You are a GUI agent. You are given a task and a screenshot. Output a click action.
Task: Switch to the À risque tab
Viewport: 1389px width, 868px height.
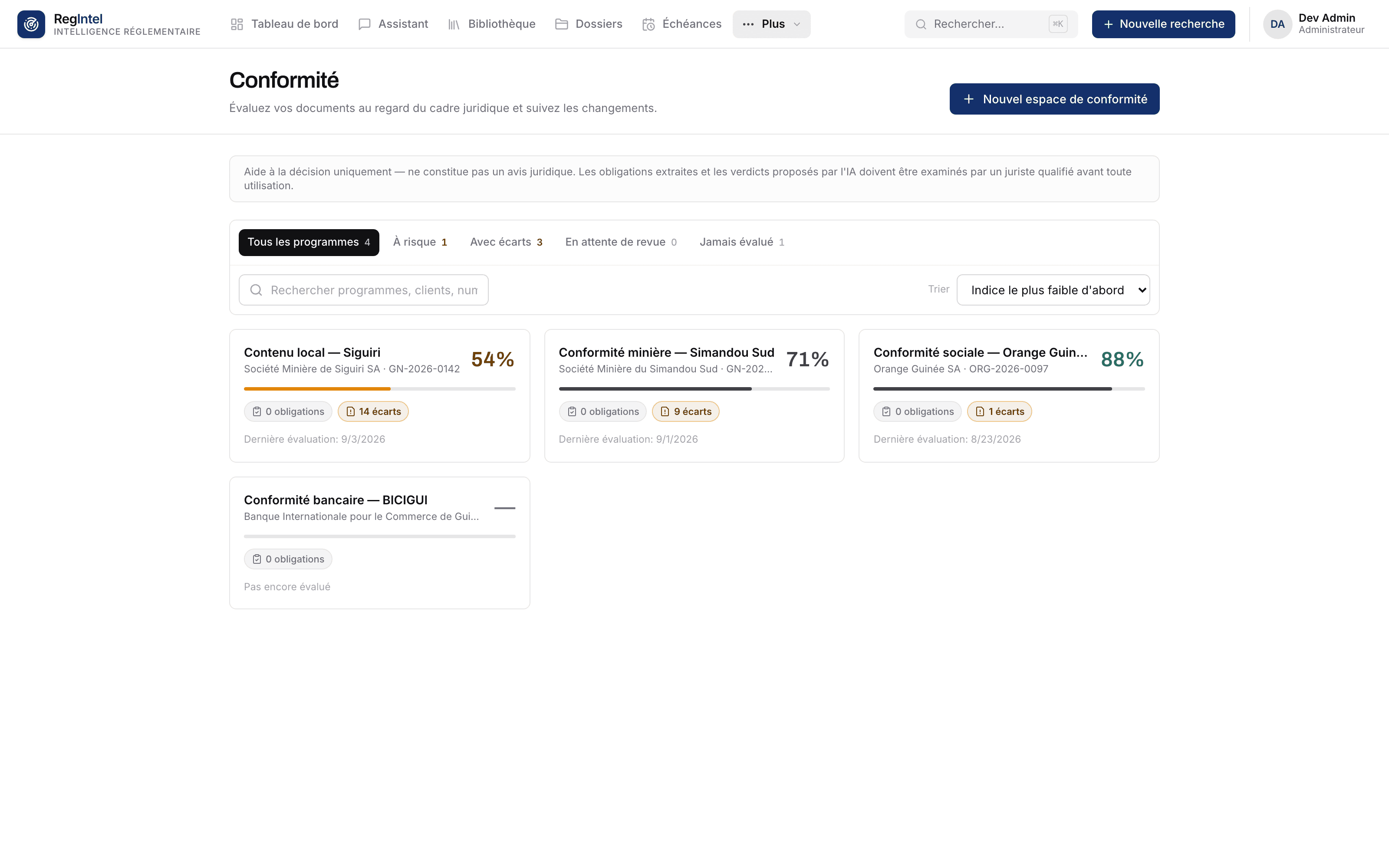(x=420, y=242)
